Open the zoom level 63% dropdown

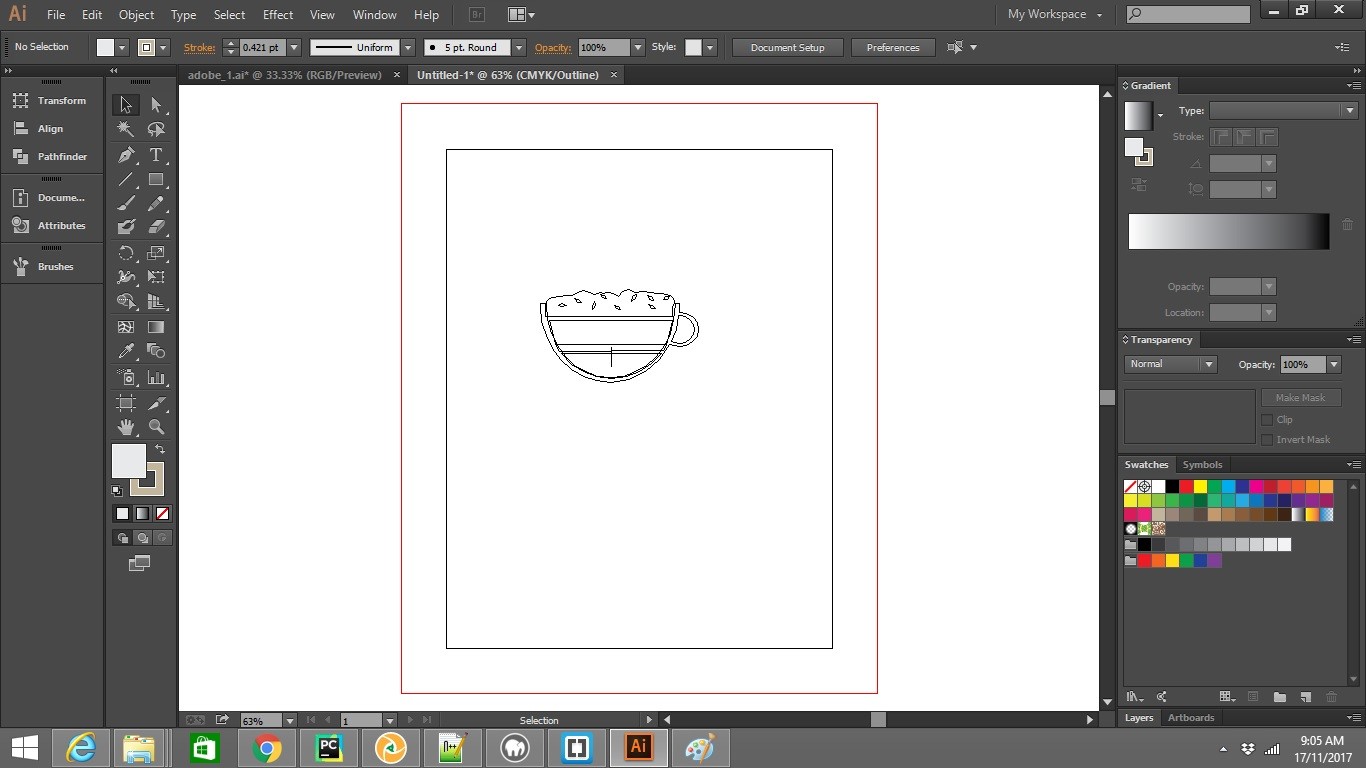click(290, 720)
